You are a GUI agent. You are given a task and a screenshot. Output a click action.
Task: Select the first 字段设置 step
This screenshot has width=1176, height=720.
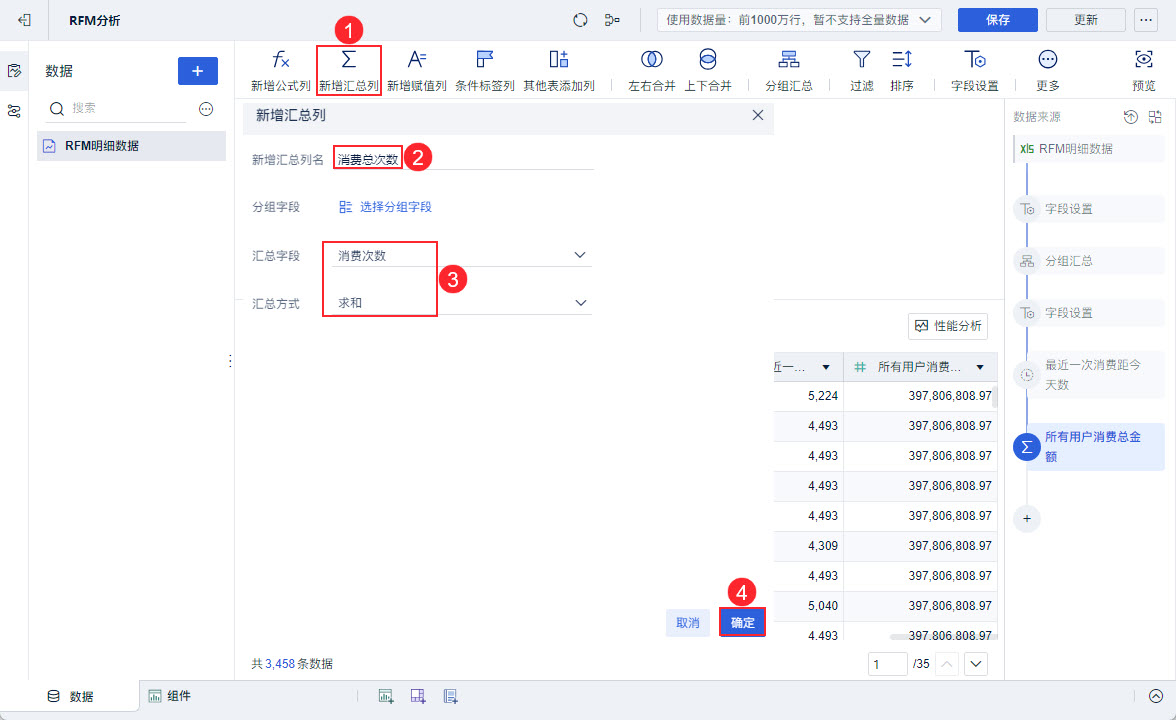click(1089, 208)
